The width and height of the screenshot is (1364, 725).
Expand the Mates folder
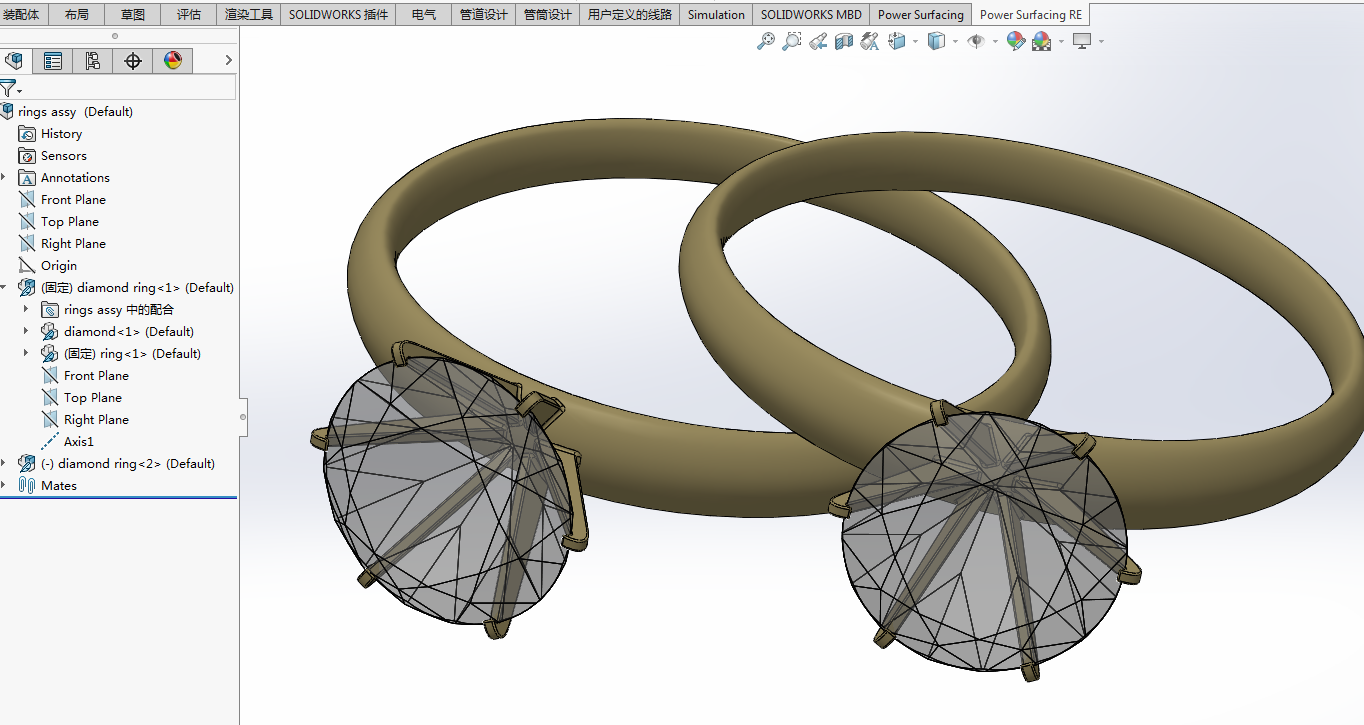point(4,485)
